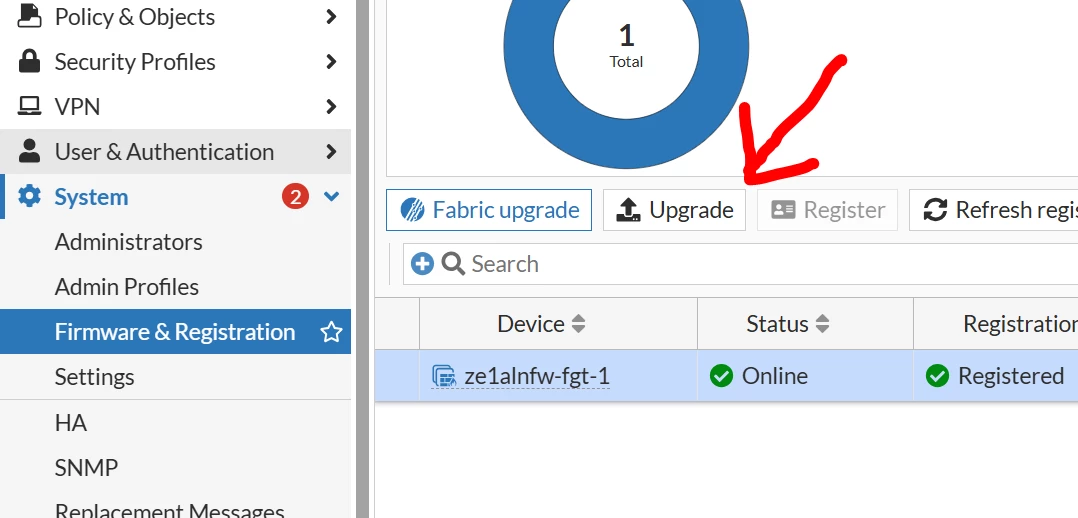The image size is (1078, 518).
Task: Expand Security Profiles chevron
Action: [x=331, y=62]
